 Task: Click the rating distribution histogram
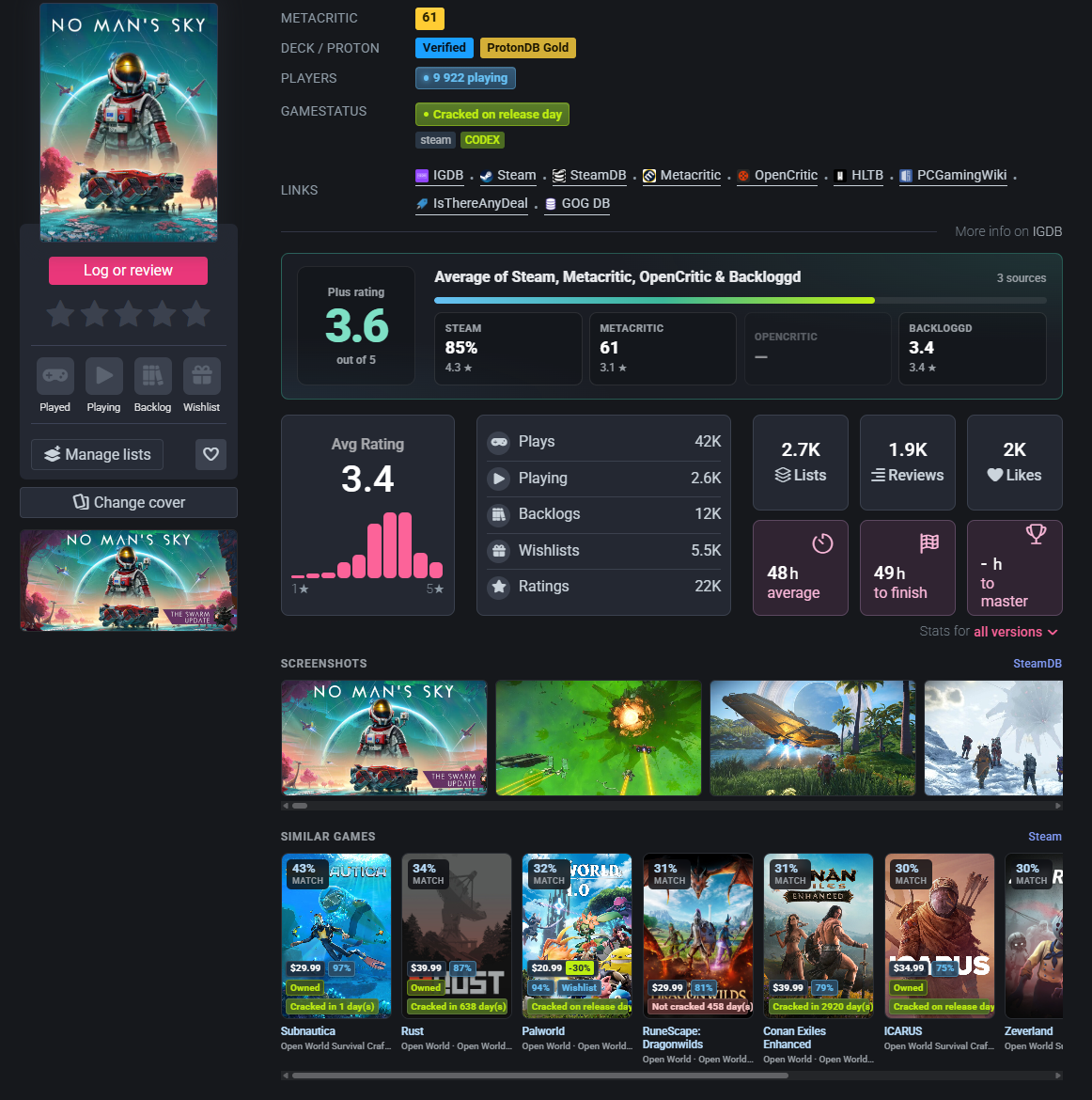tap(367, 545)
